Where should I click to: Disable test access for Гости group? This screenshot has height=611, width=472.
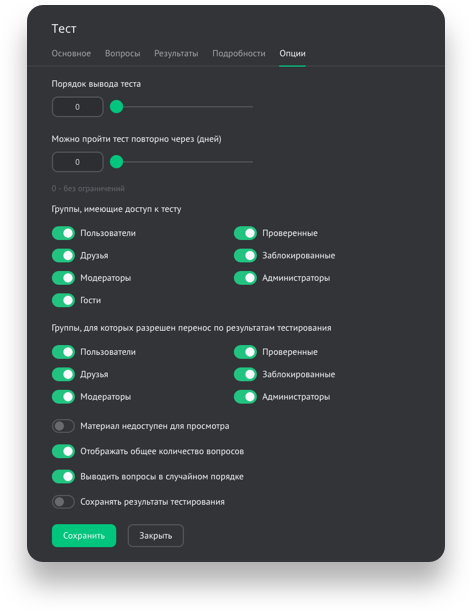pos(63,300)
